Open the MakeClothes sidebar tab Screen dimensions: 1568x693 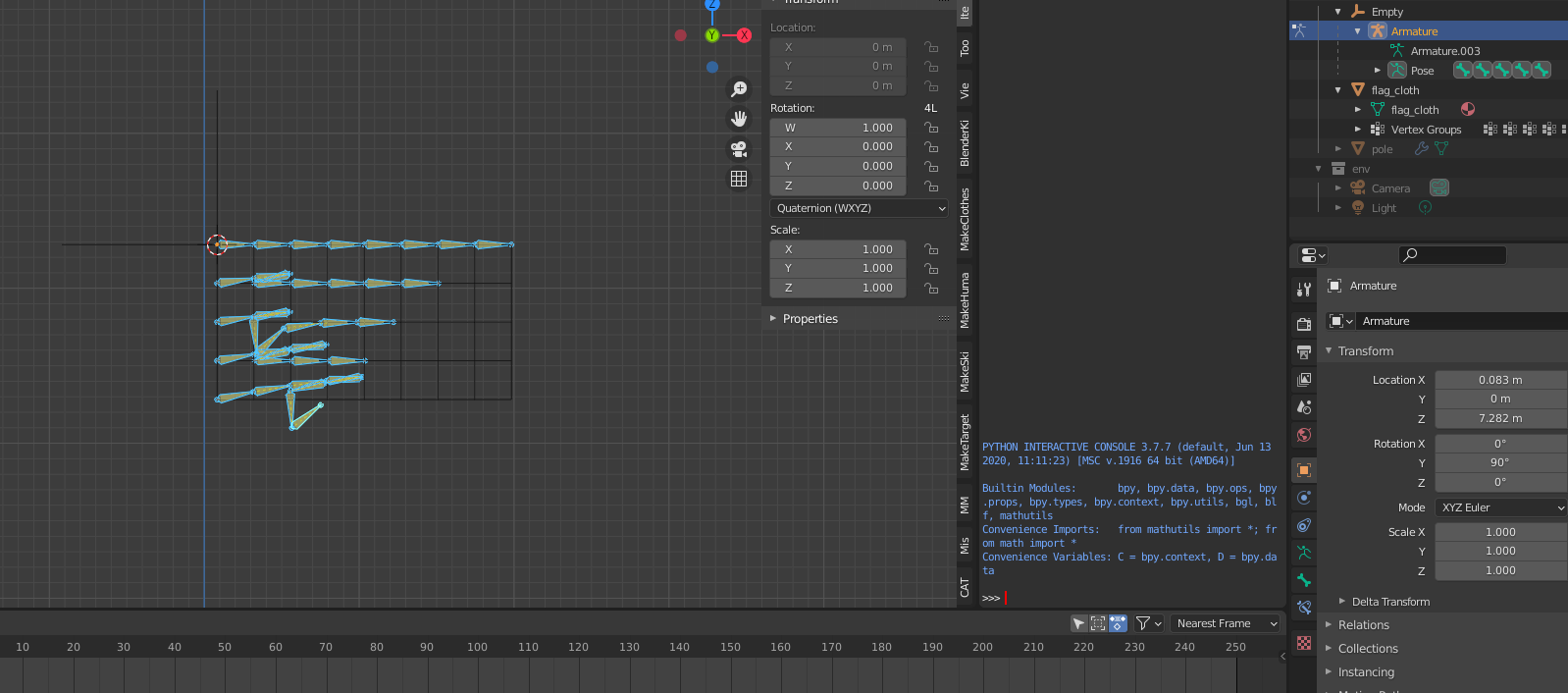965,219
